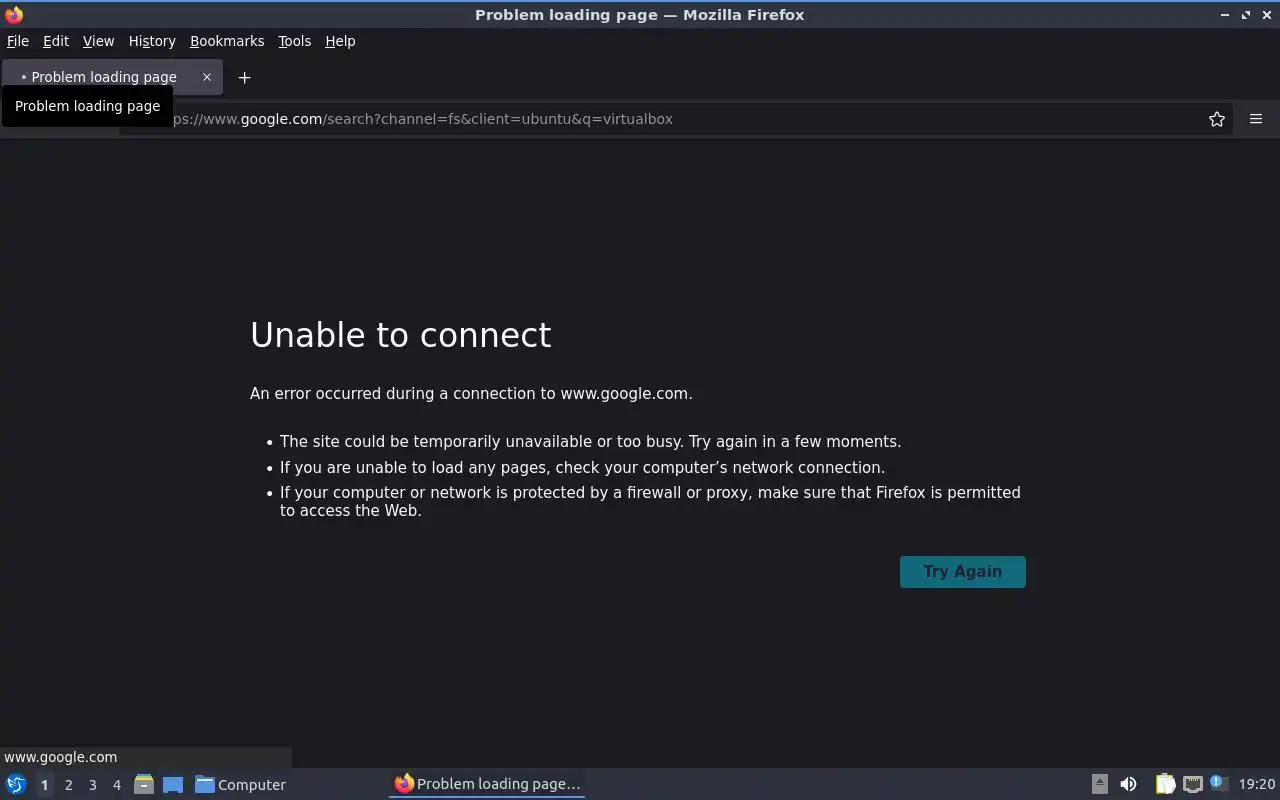This screenshot has width=1280, height=800.
Task: Open the File menu
Action: (x=18, y=41)
